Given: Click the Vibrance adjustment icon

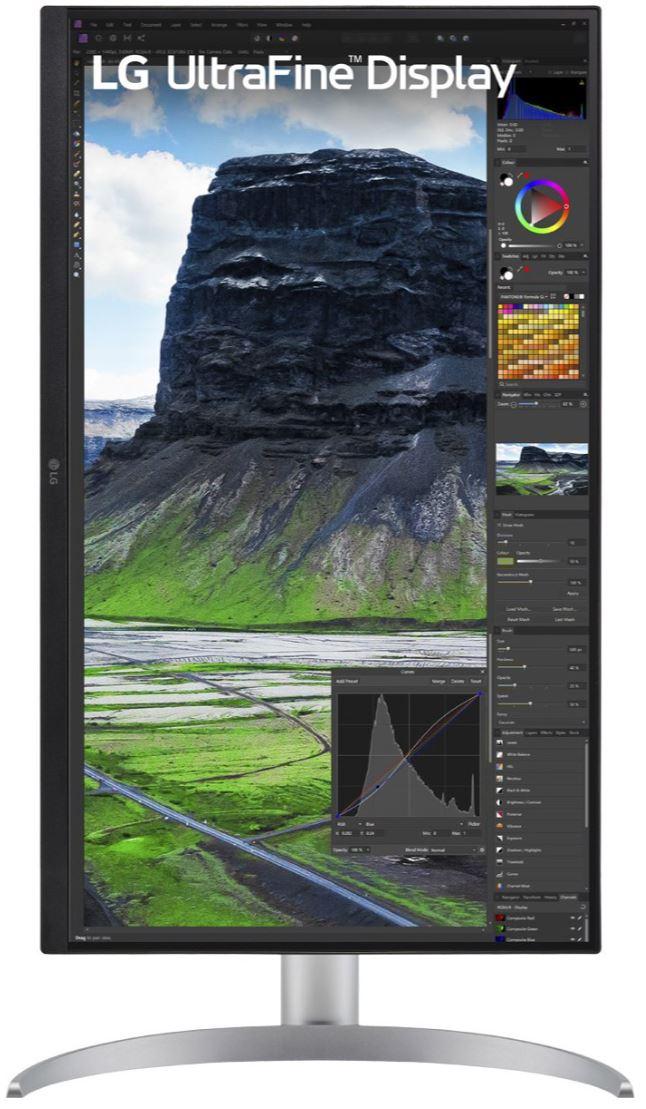Looking at the screenshot, I should pyautogui.click(x=500, y=826).
